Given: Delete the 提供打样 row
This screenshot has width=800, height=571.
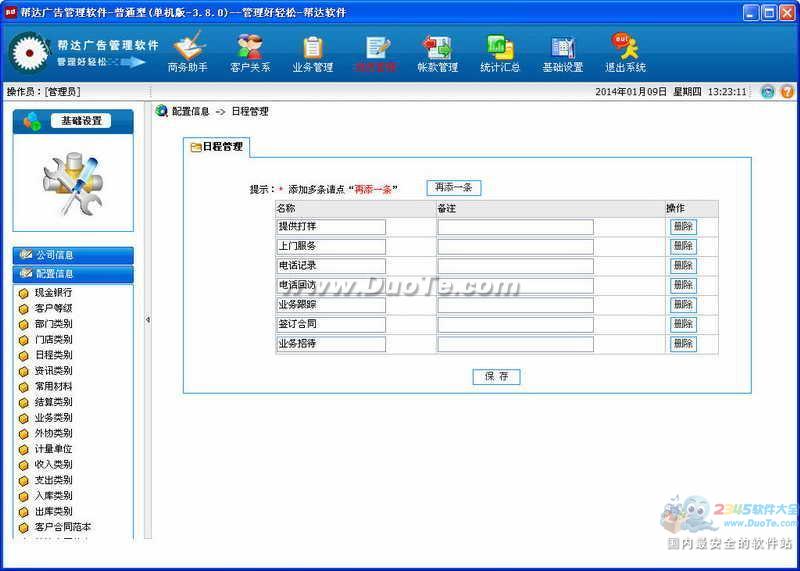Looking at the screenshot, I should pos(683,227).
